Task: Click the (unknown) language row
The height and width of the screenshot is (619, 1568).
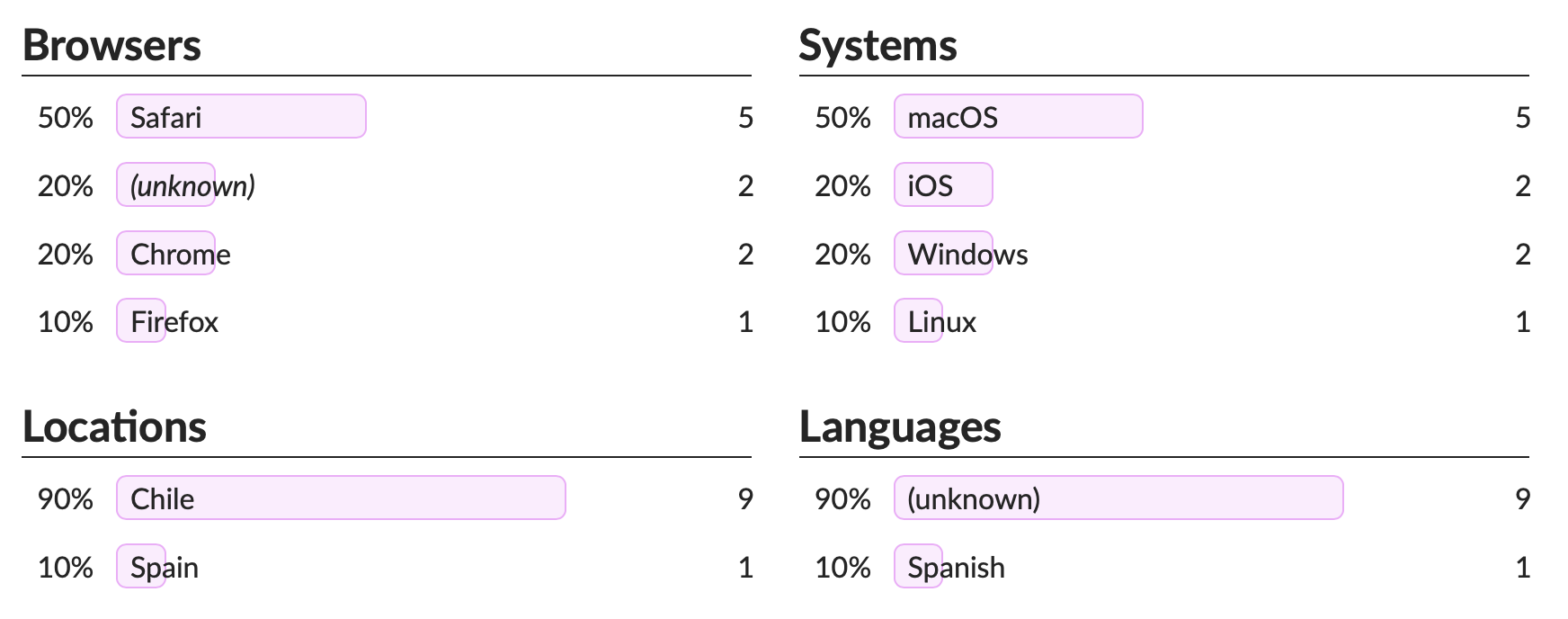Action: tap(974, 498)
